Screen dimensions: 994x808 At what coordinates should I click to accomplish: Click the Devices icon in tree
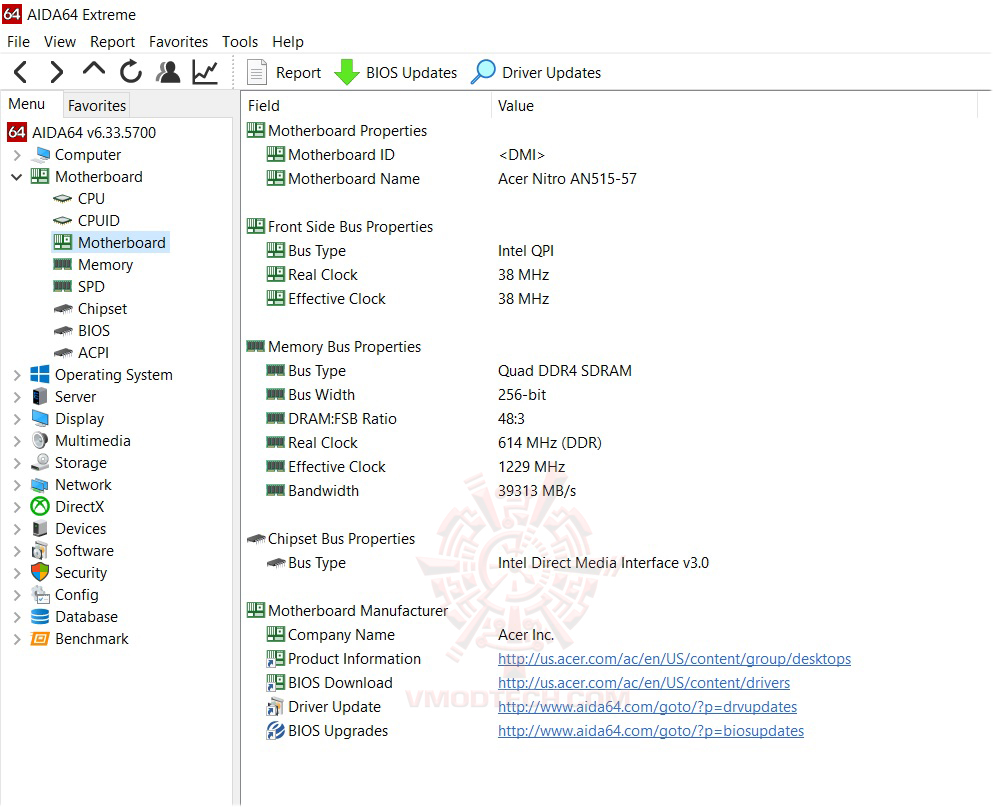[40, 529]
